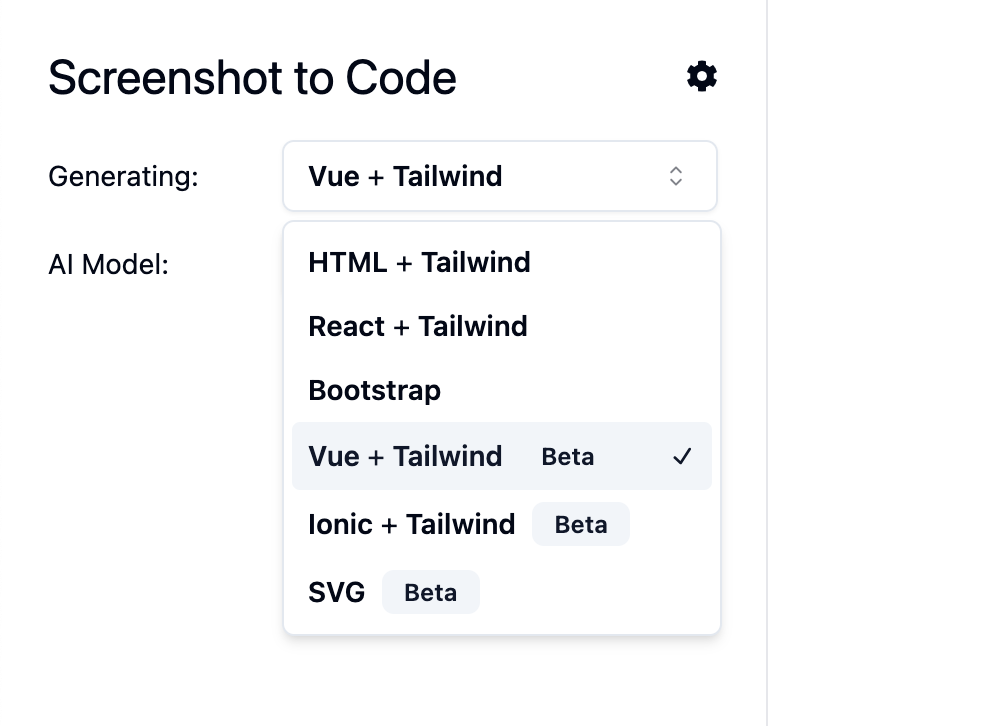Viewport: 1008px width, 726px height.
Task: Click the AI Model: label
Action: click(109, 264)
